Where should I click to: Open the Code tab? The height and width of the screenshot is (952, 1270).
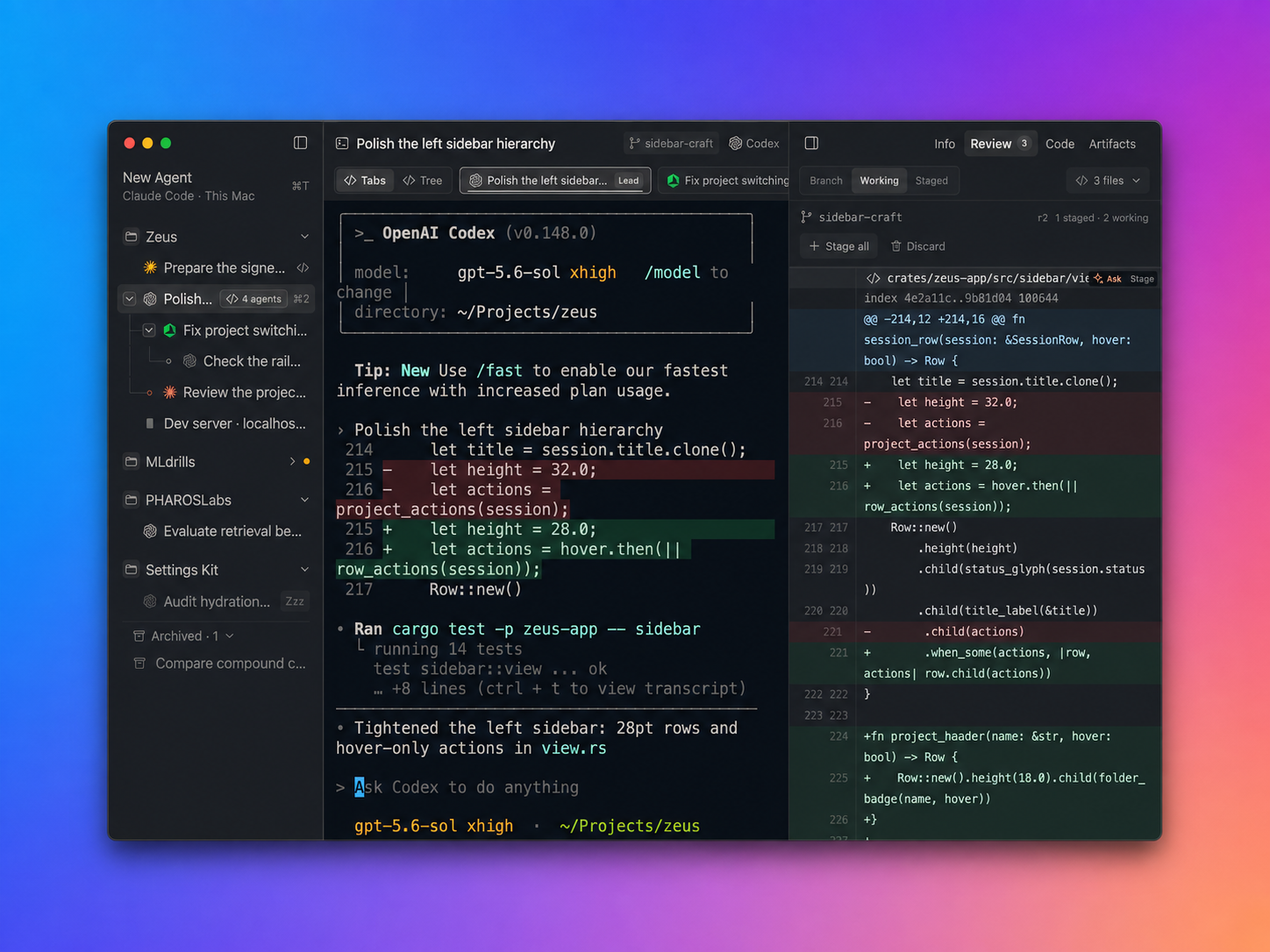click(1060, 144)
